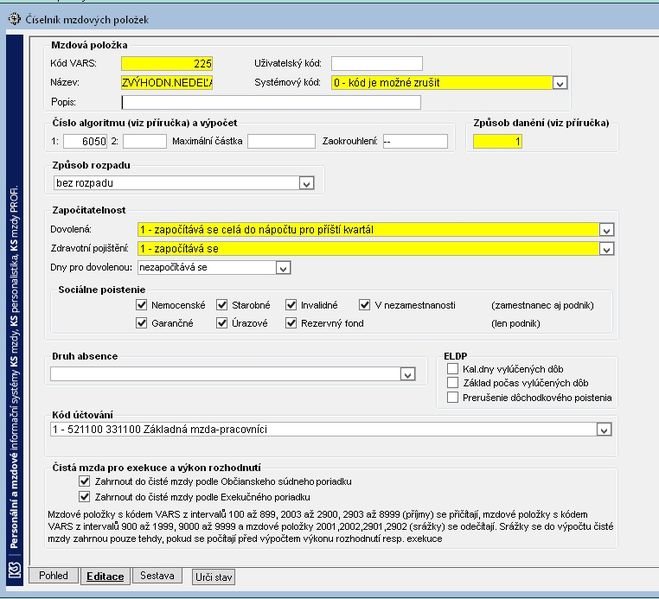Toggle V nezamestnanosti checkbox
Viewport: 659px width, 599px height.
click(x=364, y=305)
